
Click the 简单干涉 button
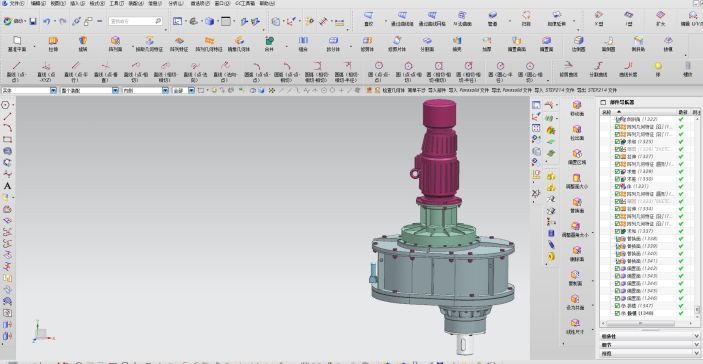coord(416,91)
